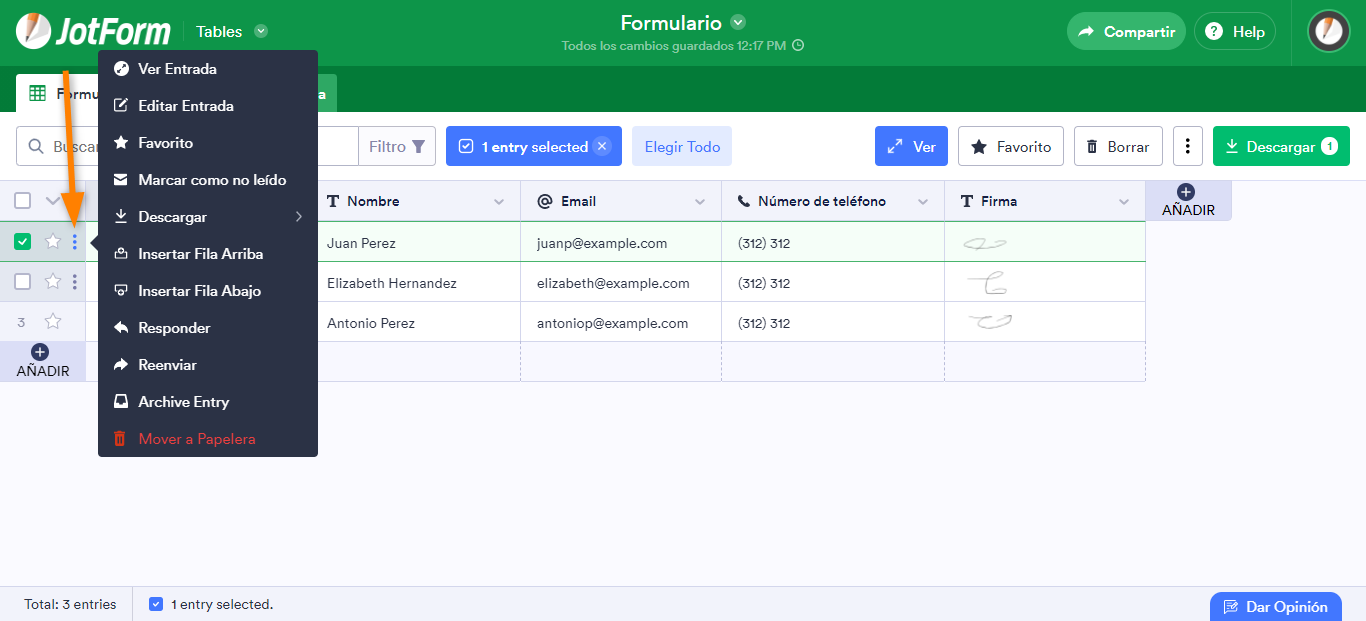
Task: Click the plus AÑADIR column icon
Action: [x=1187, y=192]
